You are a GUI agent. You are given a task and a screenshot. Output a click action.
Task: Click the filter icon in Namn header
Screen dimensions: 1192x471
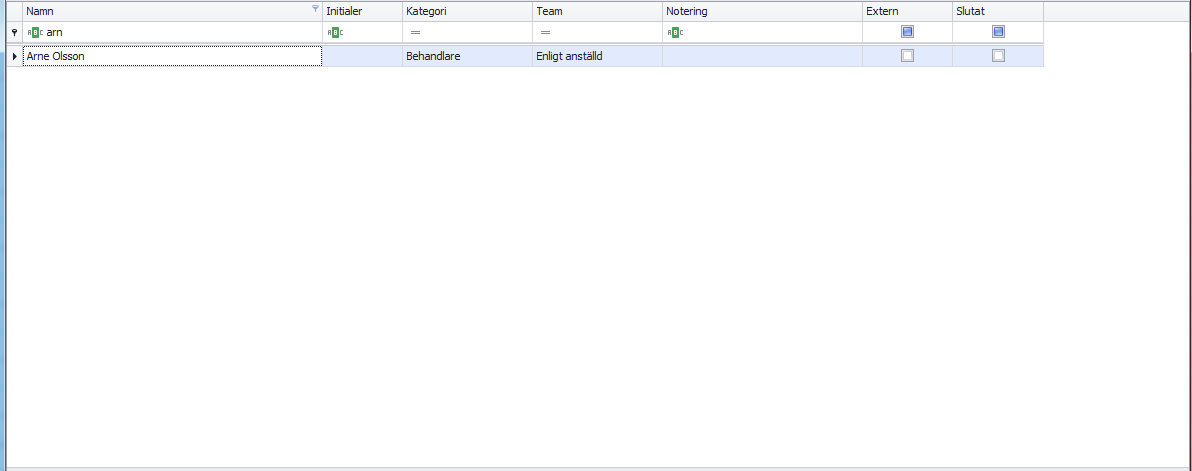(315, 9)
